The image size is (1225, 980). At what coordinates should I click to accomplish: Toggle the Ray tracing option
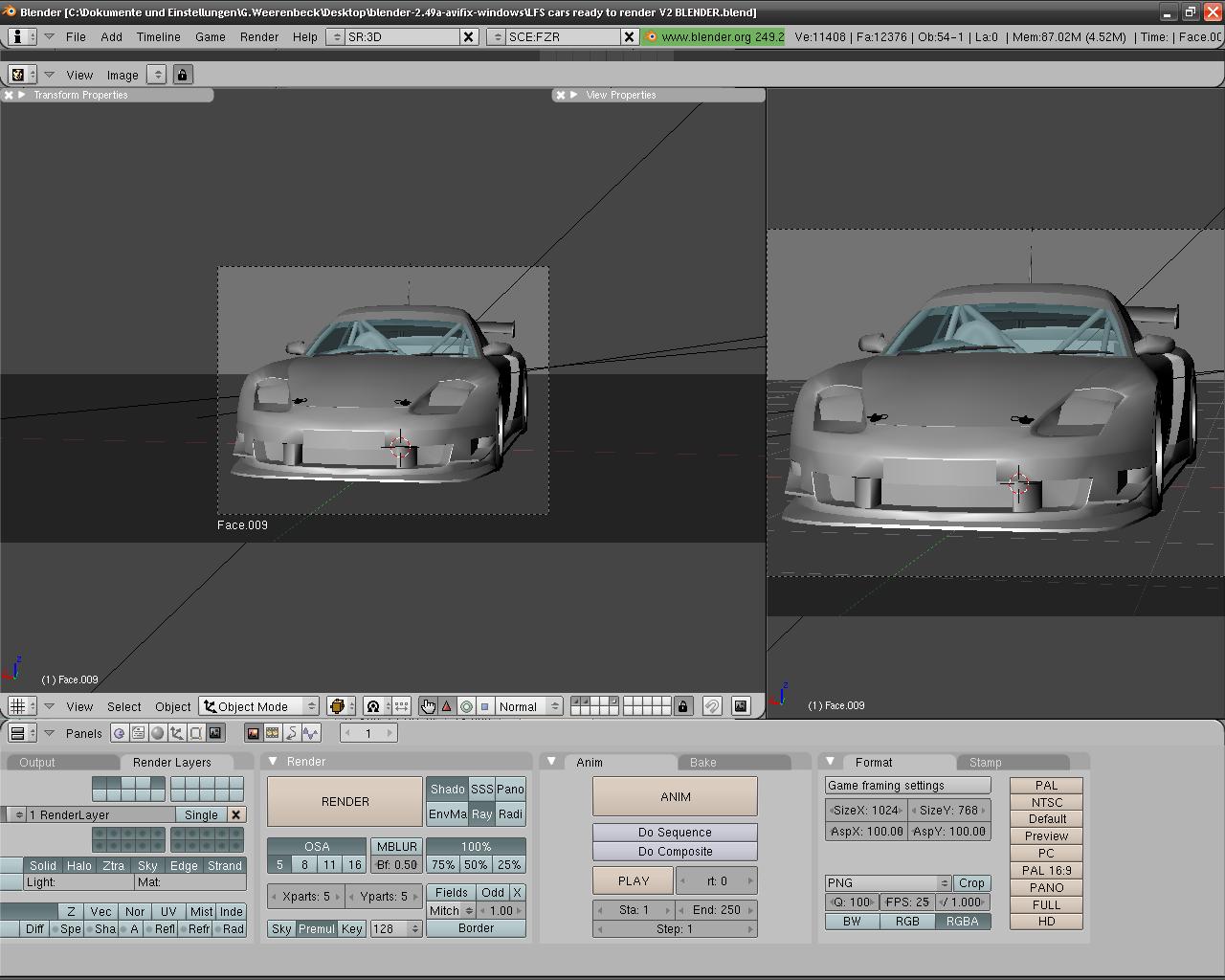pos(481,813)
